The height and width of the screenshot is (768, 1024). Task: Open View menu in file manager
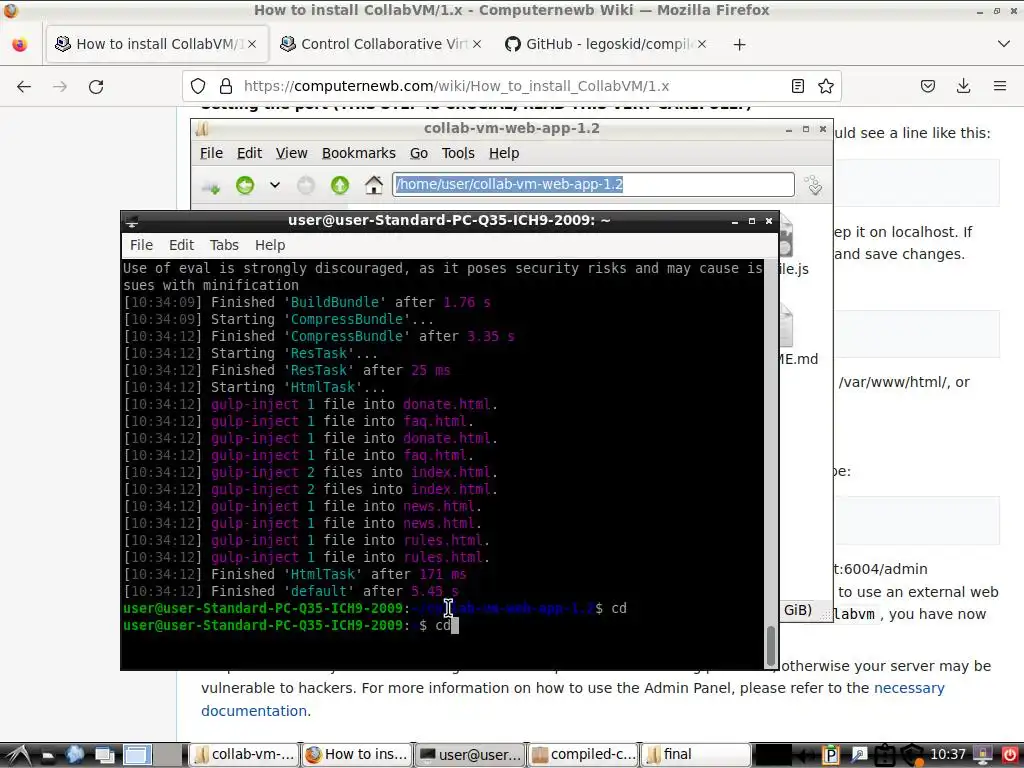point(291,153)
